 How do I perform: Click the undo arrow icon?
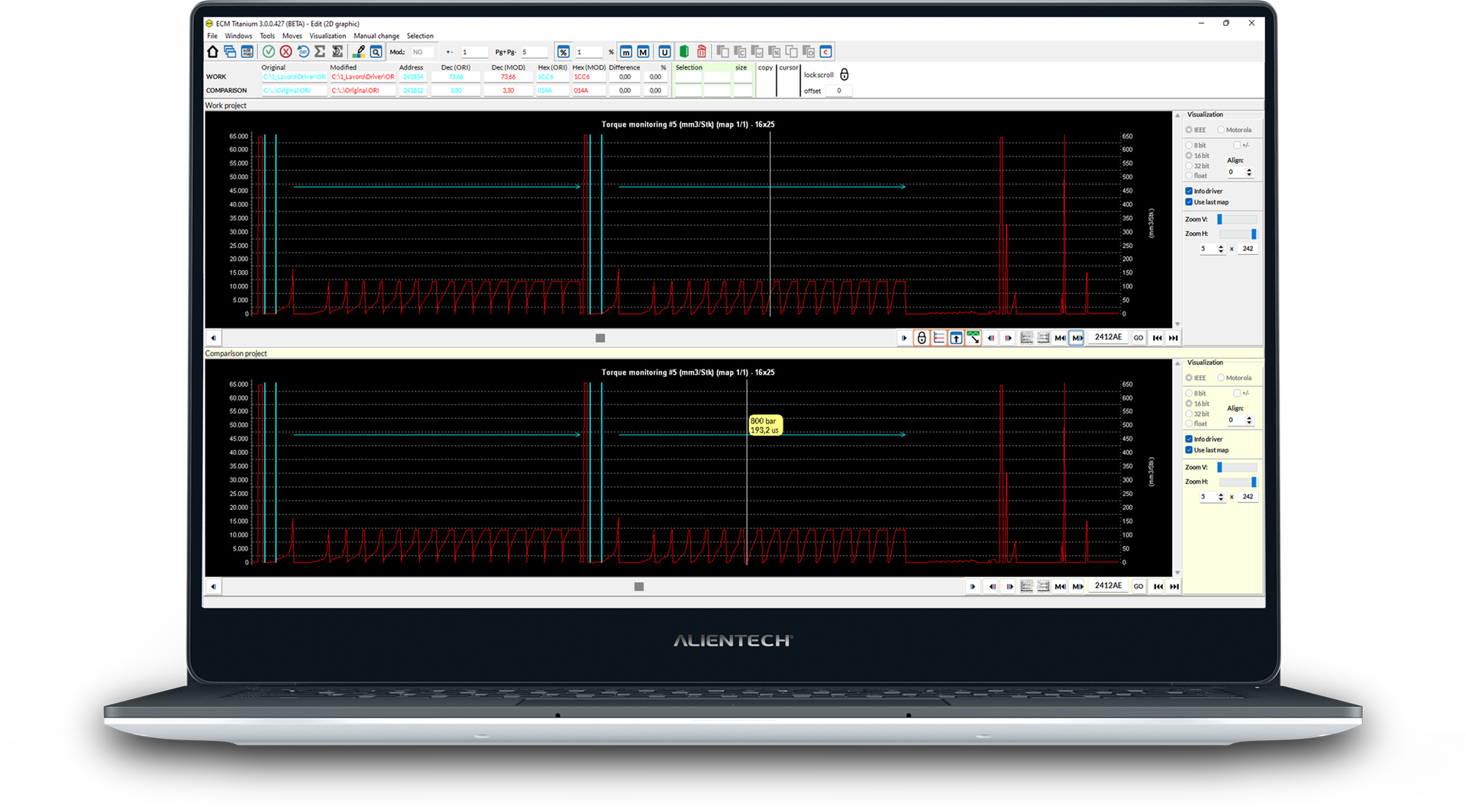[303, 51]
